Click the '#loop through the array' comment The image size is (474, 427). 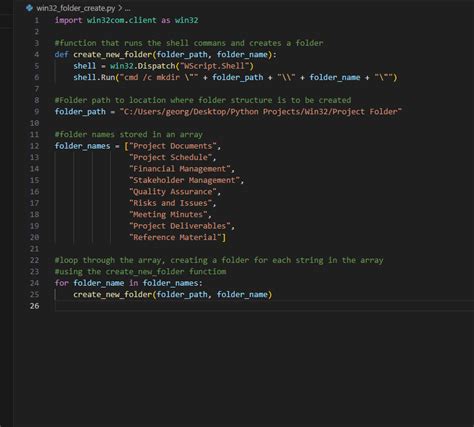click(219, 260)
